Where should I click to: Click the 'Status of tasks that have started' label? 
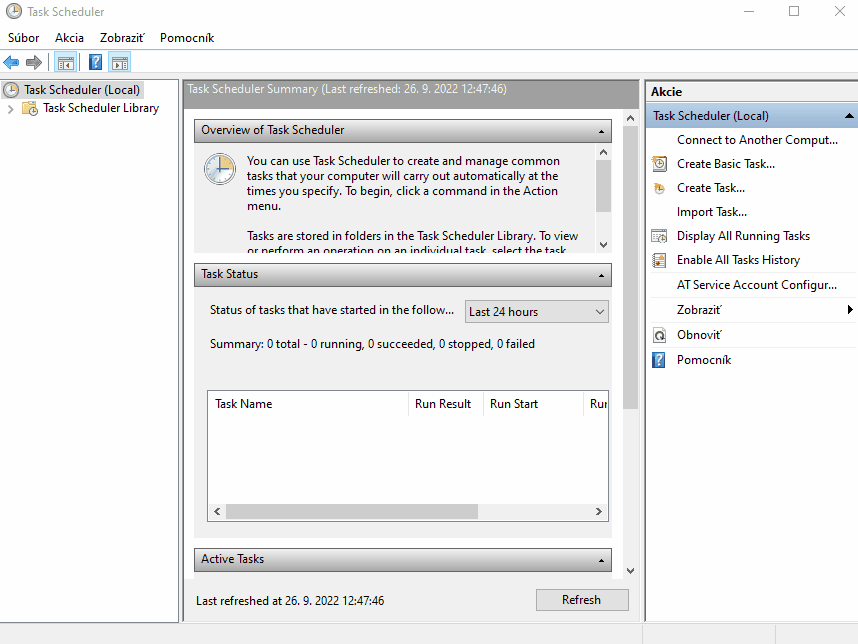[x=332, y=310]
